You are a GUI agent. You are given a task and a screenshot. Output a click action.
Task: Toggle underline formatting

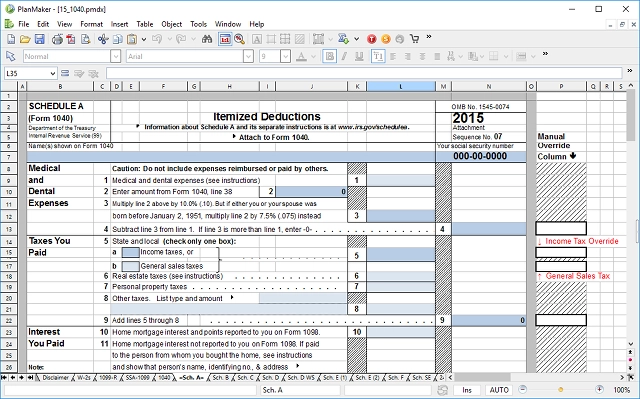coord(359,56)
